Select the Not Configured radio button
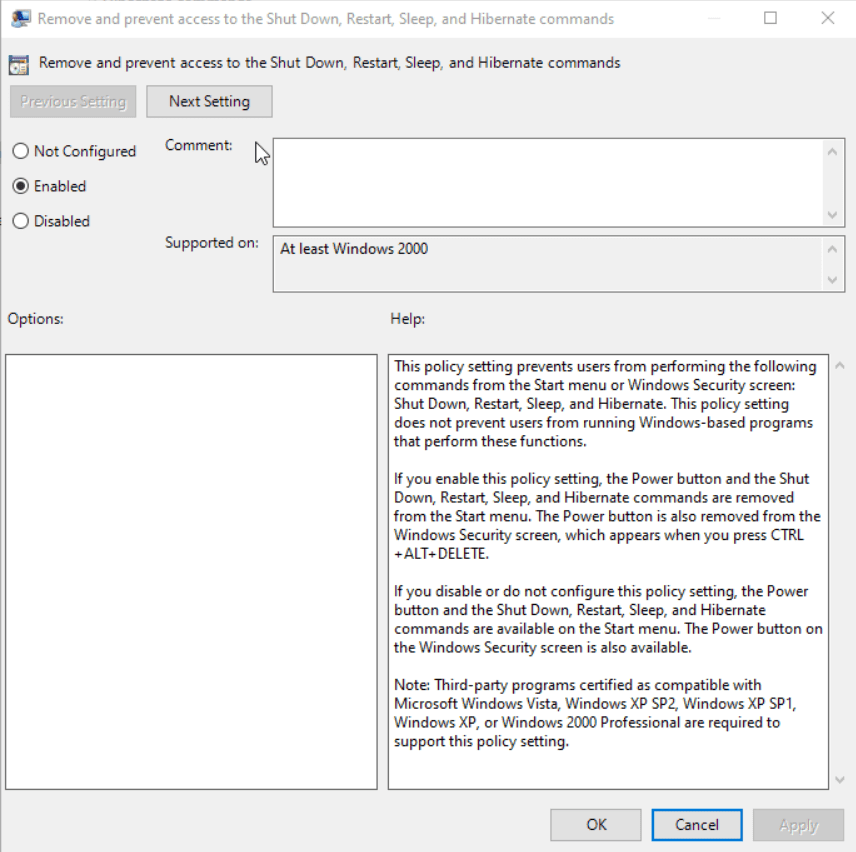856x852 pixels. [x=21, y=151]
